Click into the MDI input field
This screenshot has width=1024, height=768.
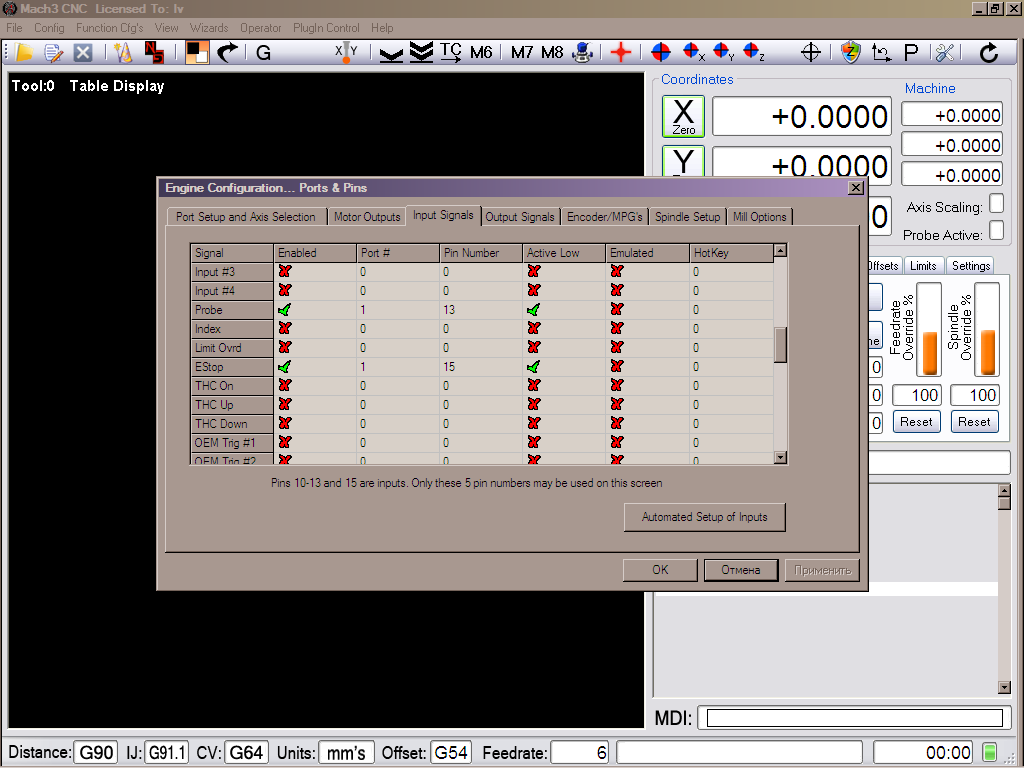[x=854, y=718]
